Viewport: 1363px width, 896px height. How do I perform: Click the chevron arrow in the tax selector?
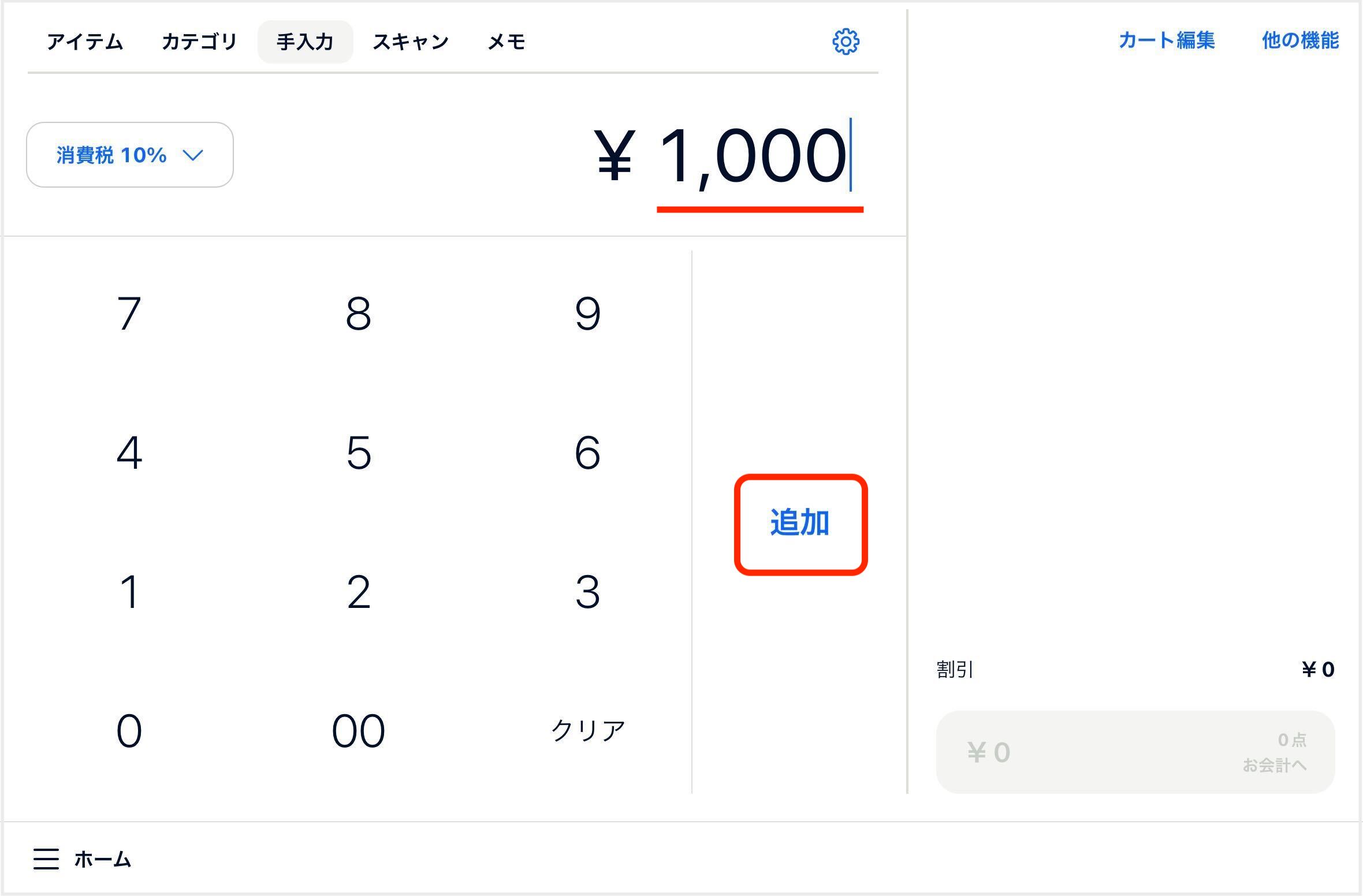point(192,155)
